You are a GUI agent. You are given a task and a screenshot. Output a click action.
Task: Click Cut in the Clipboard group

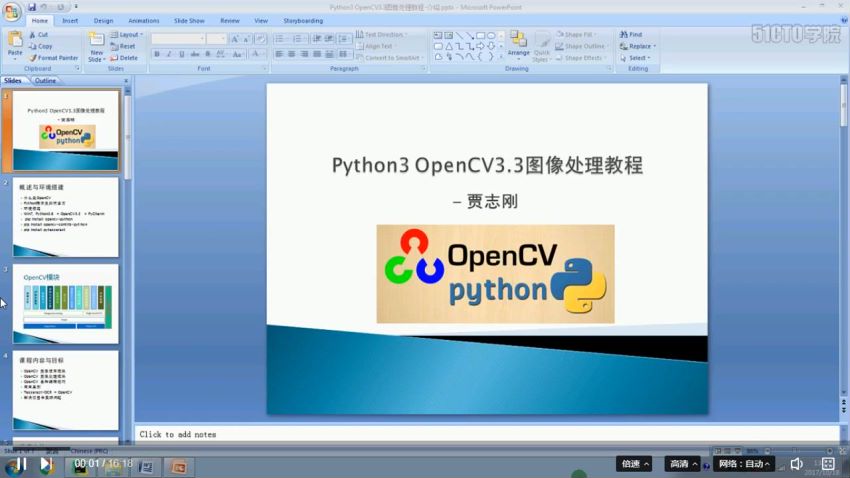[x=38, y=35]
